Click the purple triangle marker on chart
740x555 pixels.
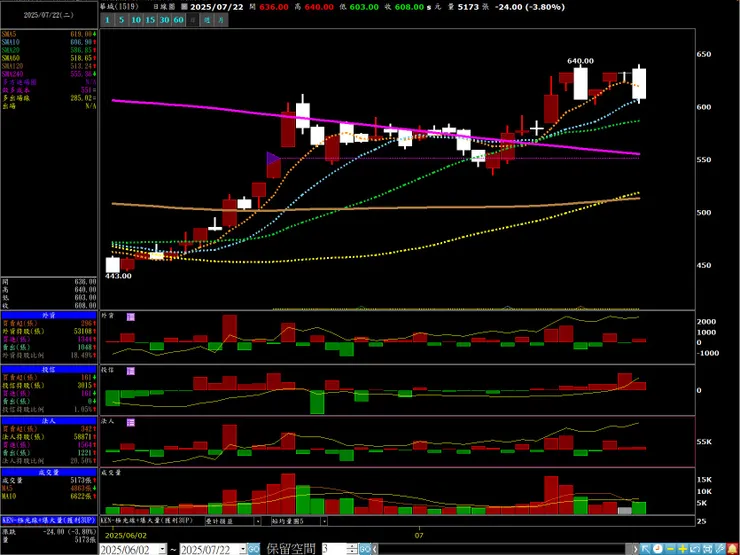(272, 158)
